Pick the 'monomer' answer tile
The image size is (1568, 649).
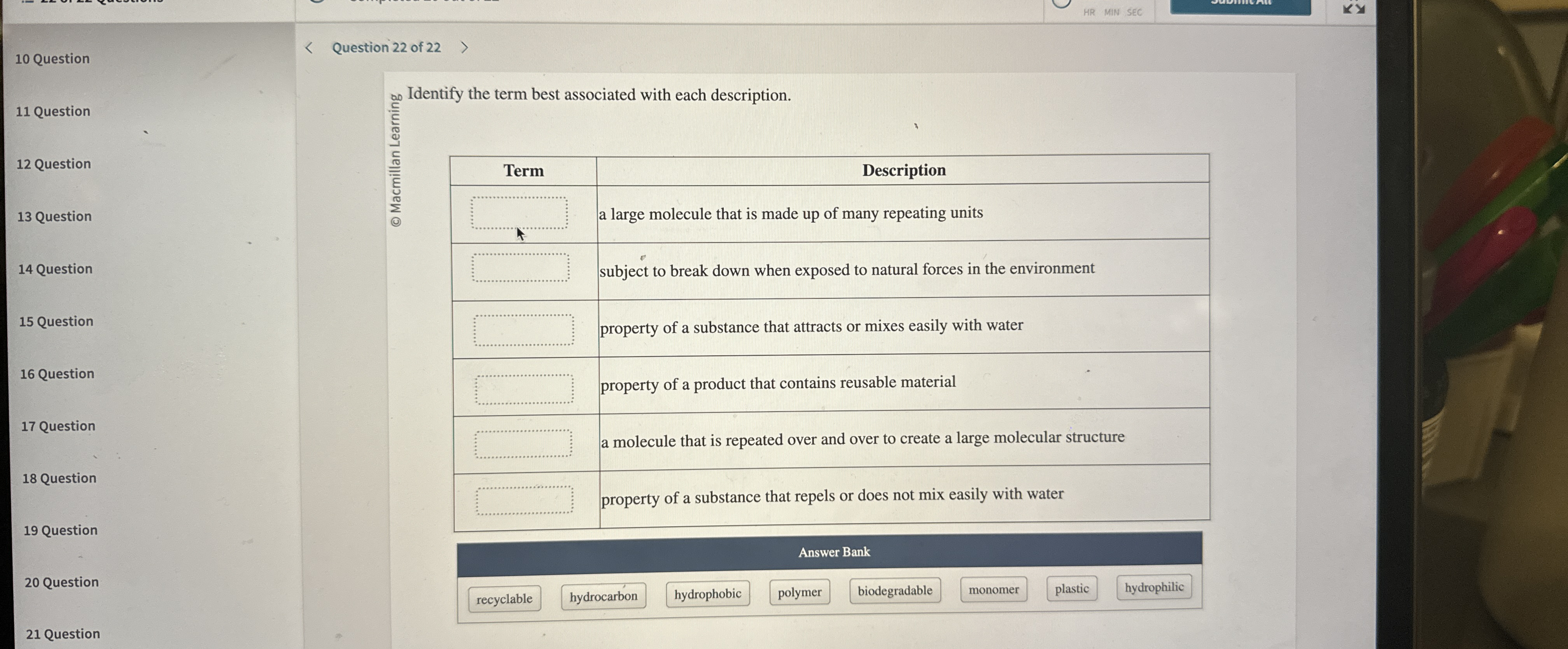(x=993, y=590)
